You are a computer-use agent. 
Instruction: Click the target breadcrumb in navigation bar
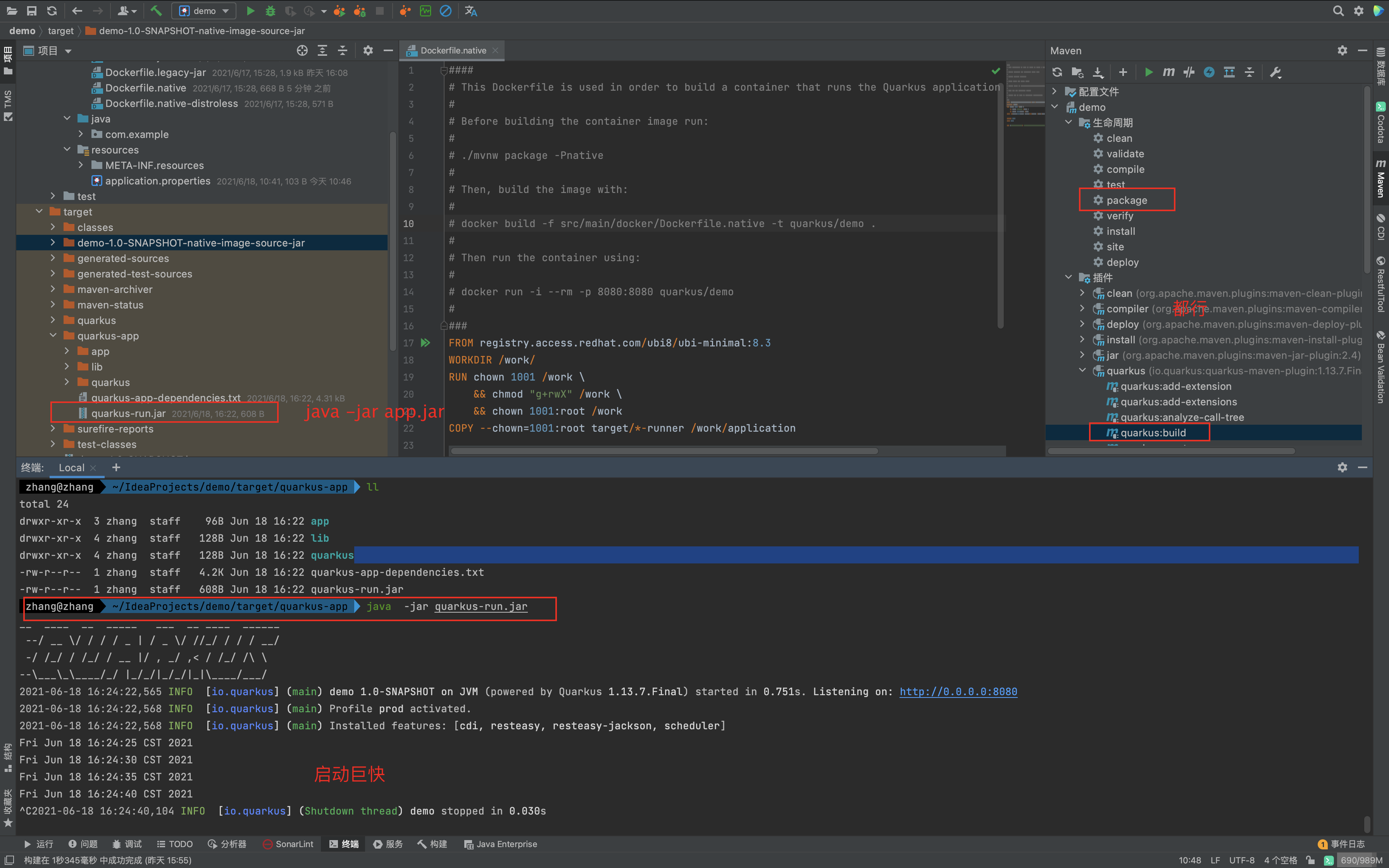point(60,31)
